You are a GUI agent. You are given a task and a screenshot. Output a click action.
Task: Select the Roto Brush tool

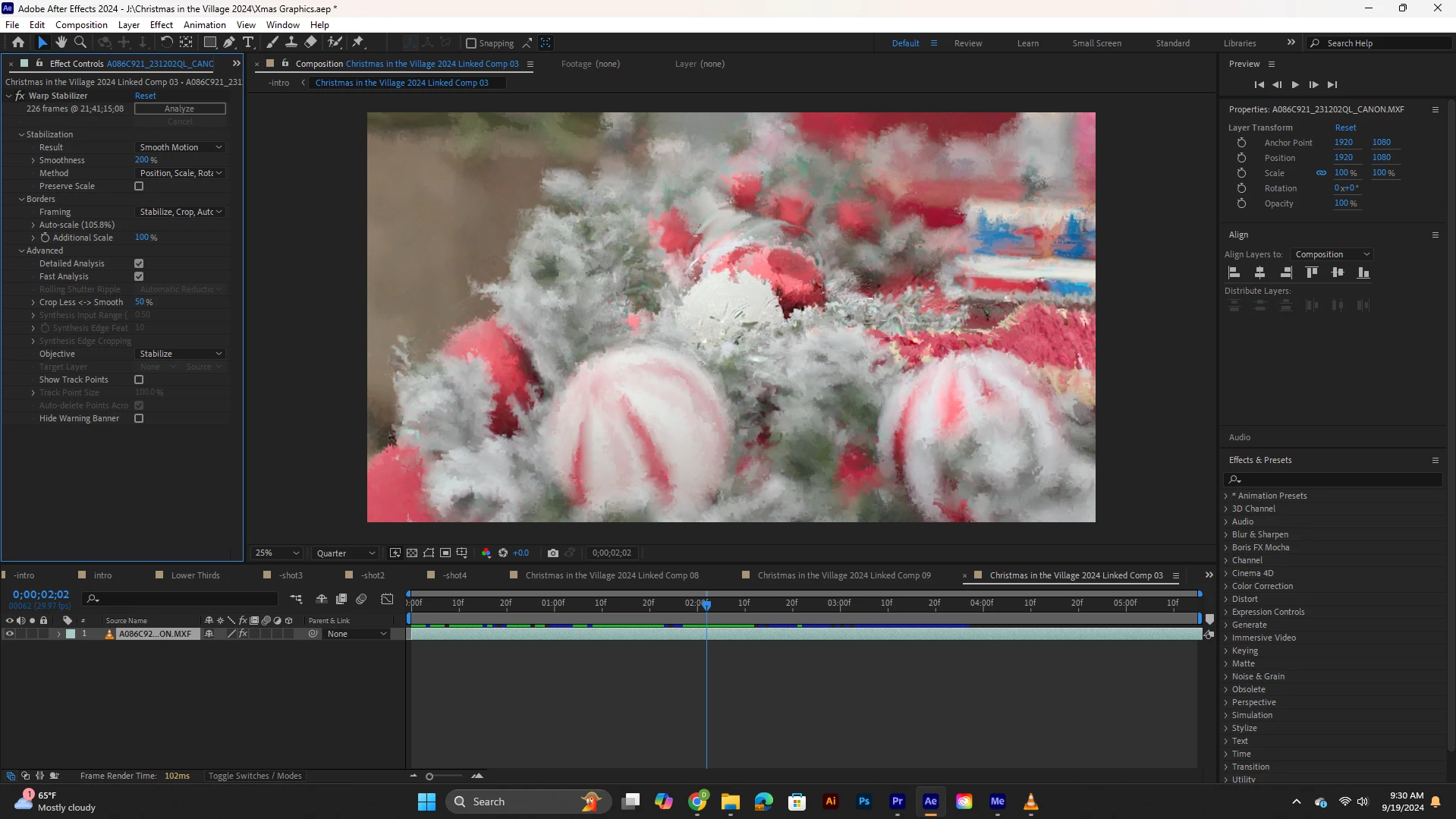pos(335,43)
